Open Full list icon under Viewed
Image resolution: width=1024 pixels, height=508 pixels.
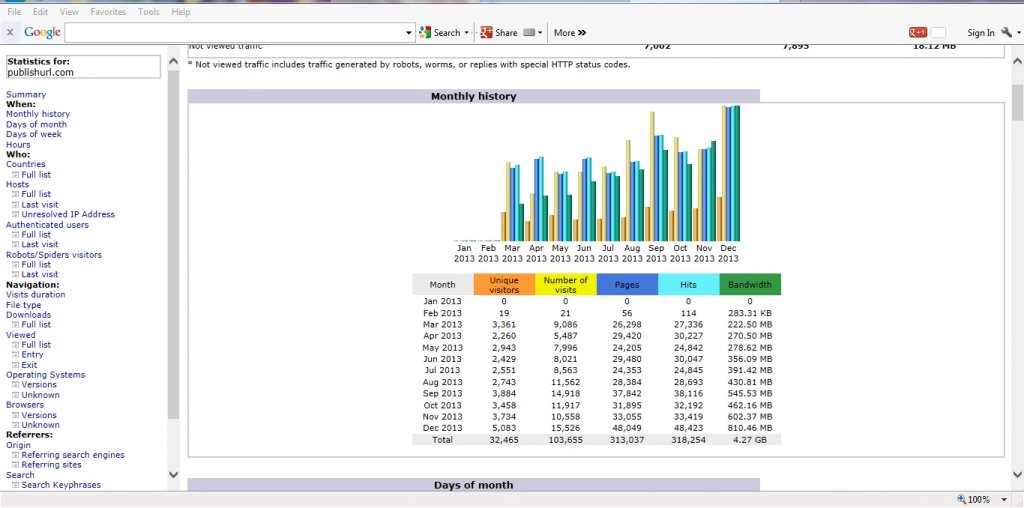pyautogui.click(x=16, y=345)
